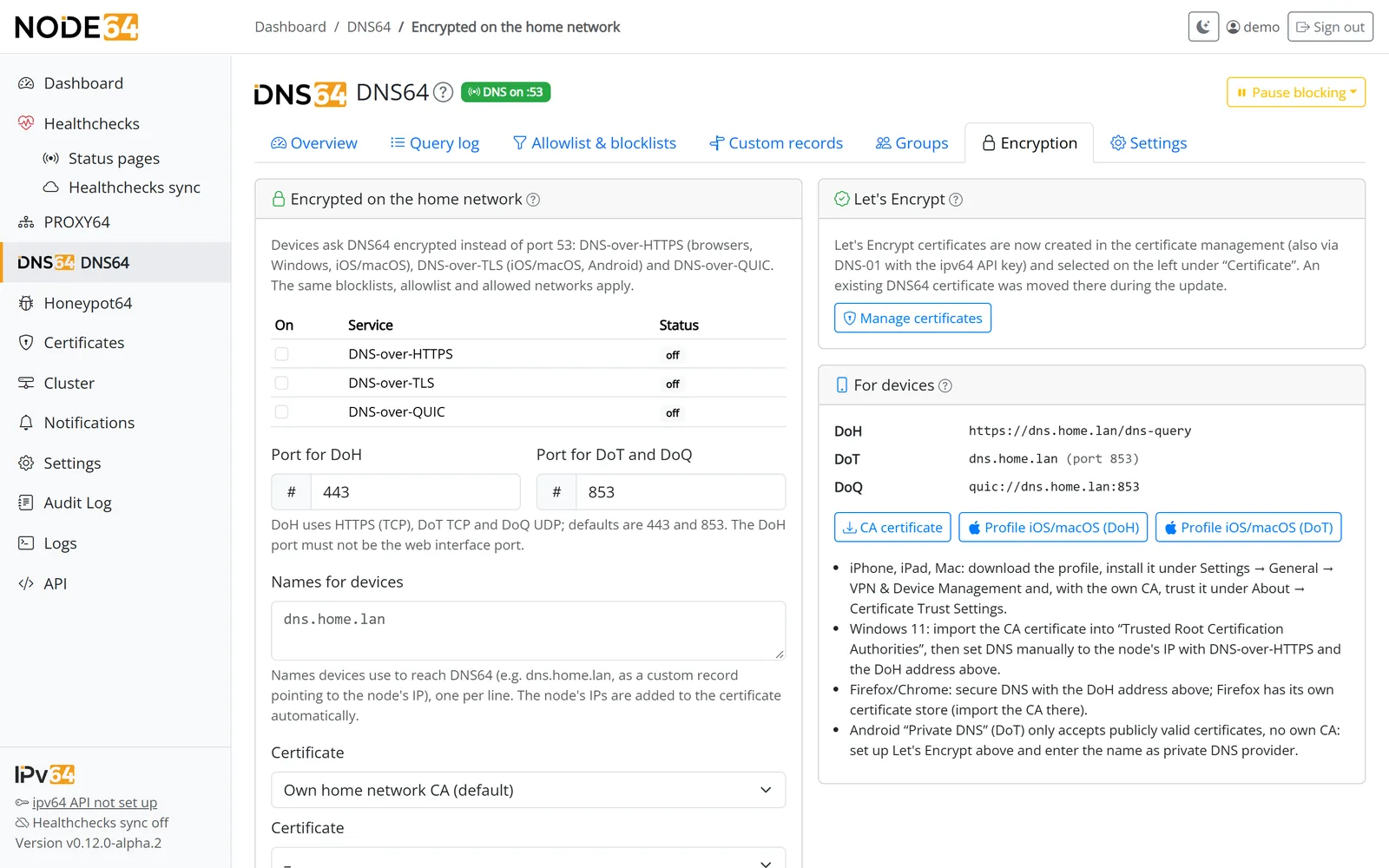Open Groups tab

pyautogui.click(x=912, y=143)
